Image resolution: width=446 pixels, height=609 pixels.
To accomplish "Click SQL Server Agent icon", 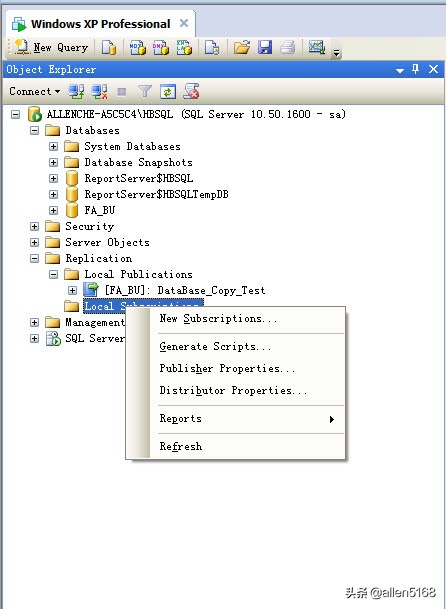I will point(53,338).
